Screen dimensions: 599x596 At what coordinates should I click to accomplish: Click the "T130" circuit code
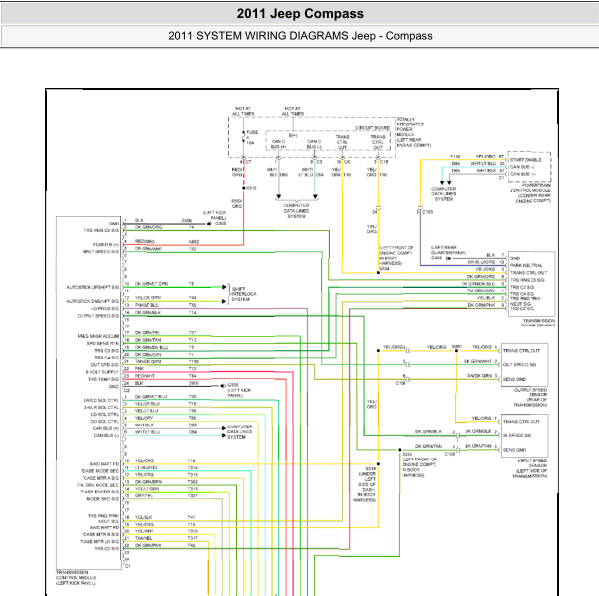(x=194, y=361)
